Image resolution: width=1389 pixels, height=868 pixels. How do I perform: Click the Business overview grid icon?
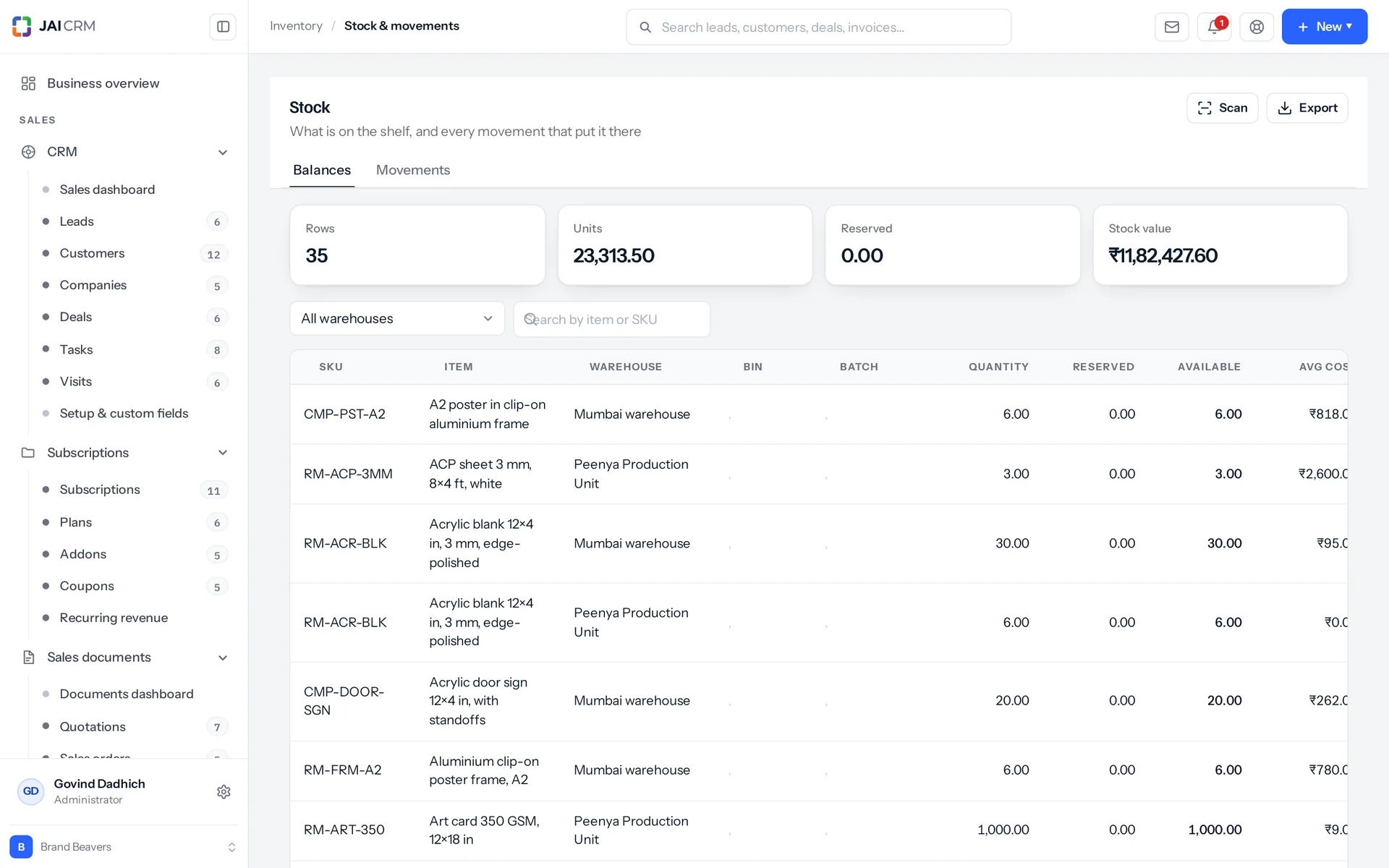(28, 83)
